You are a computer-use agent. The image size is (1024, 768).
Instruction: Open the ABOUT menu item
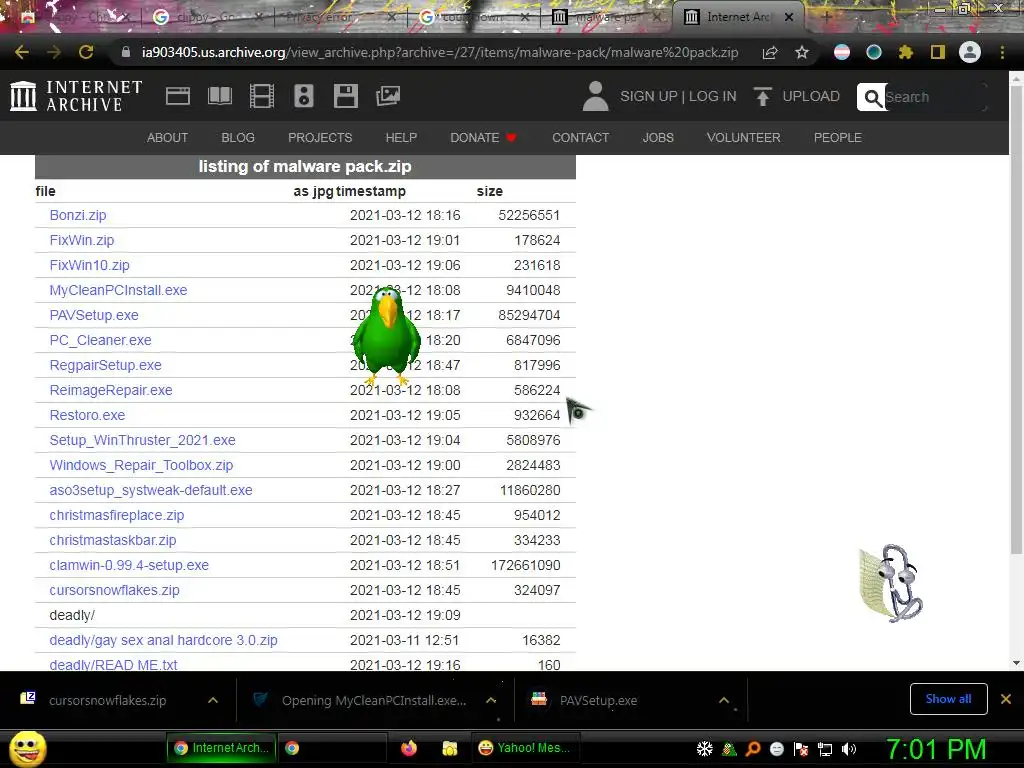(x=167, y=138)
